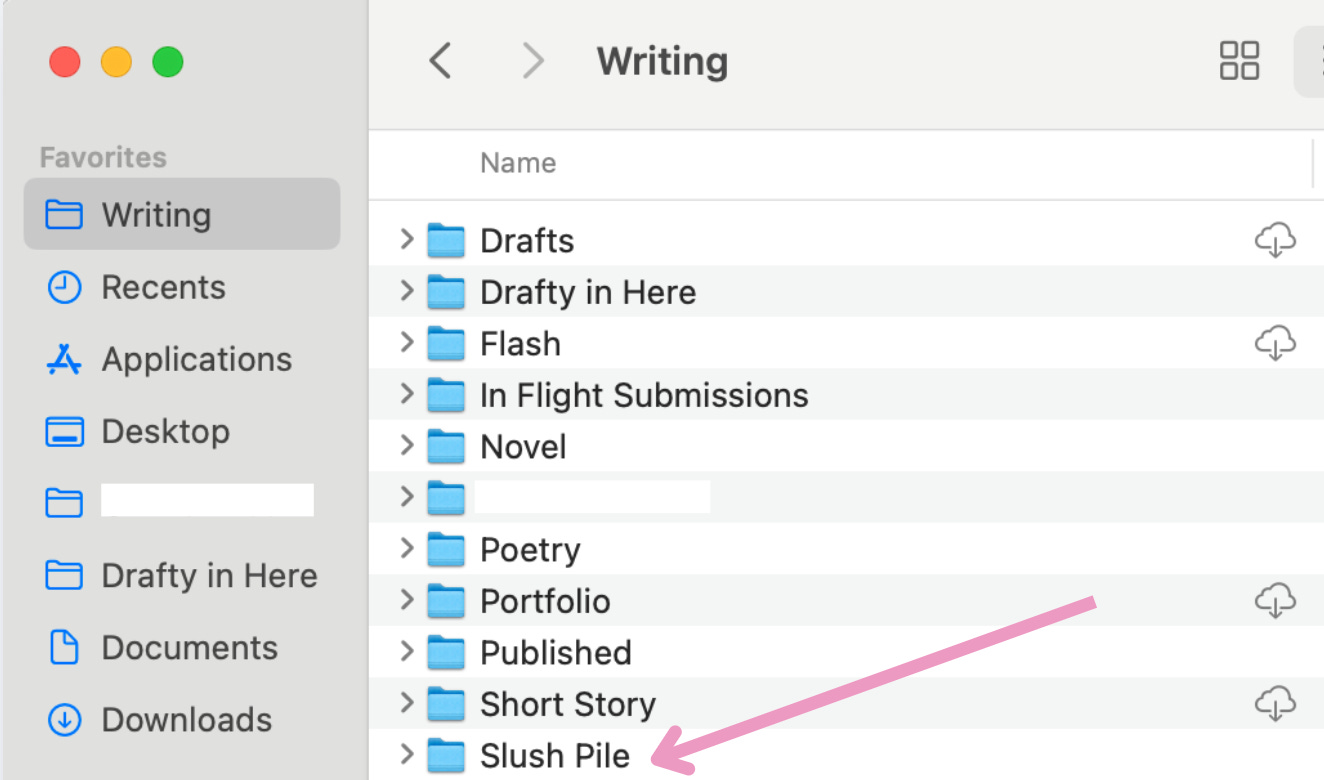Viewport: 1324px width, 780px height.
Task: Download Portfolio folder from iCloud
Action: coord(1275,600)
